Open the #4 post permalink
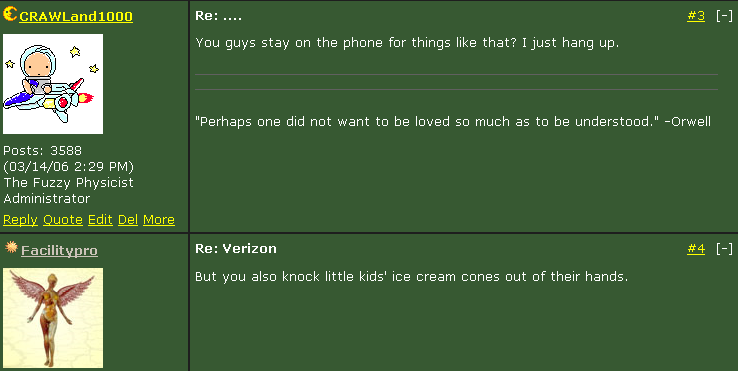This screenshot has height=371, width=738. (x=696, y=249)
